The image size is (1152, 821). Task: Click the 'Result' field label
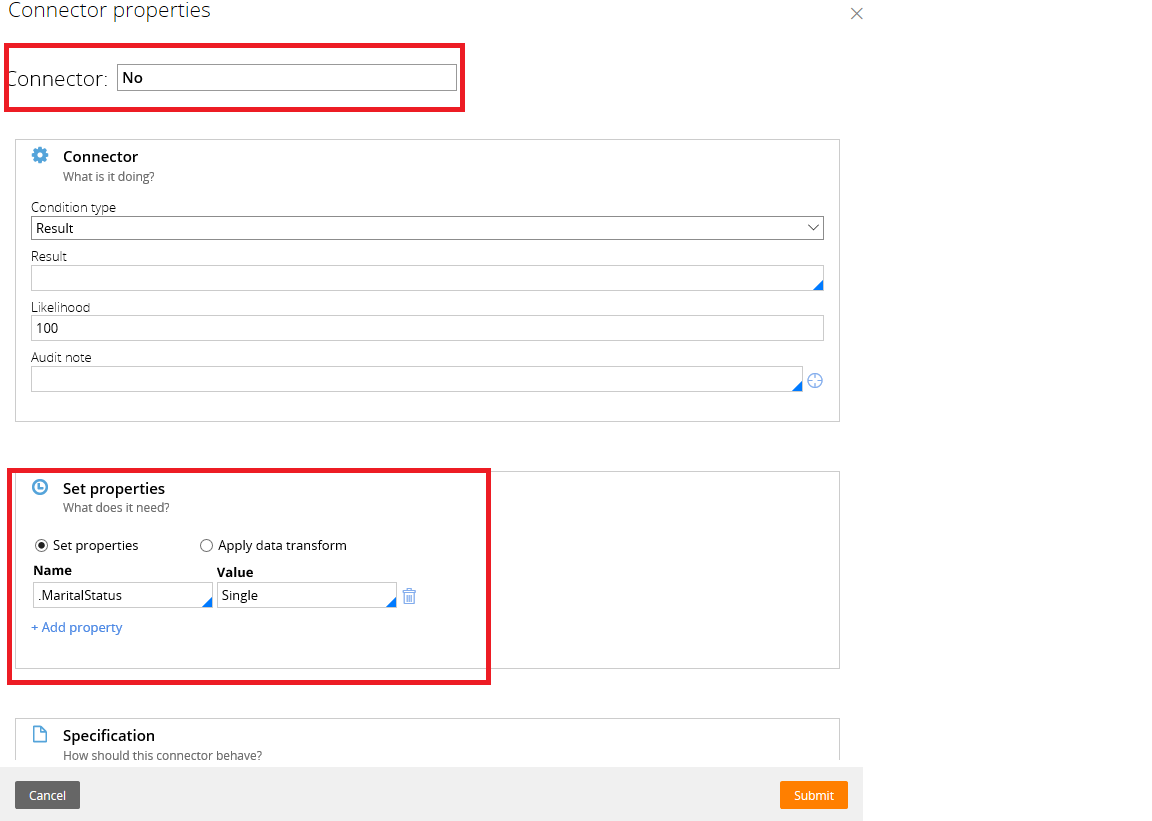pyautogui.click(x=48, y=257)
